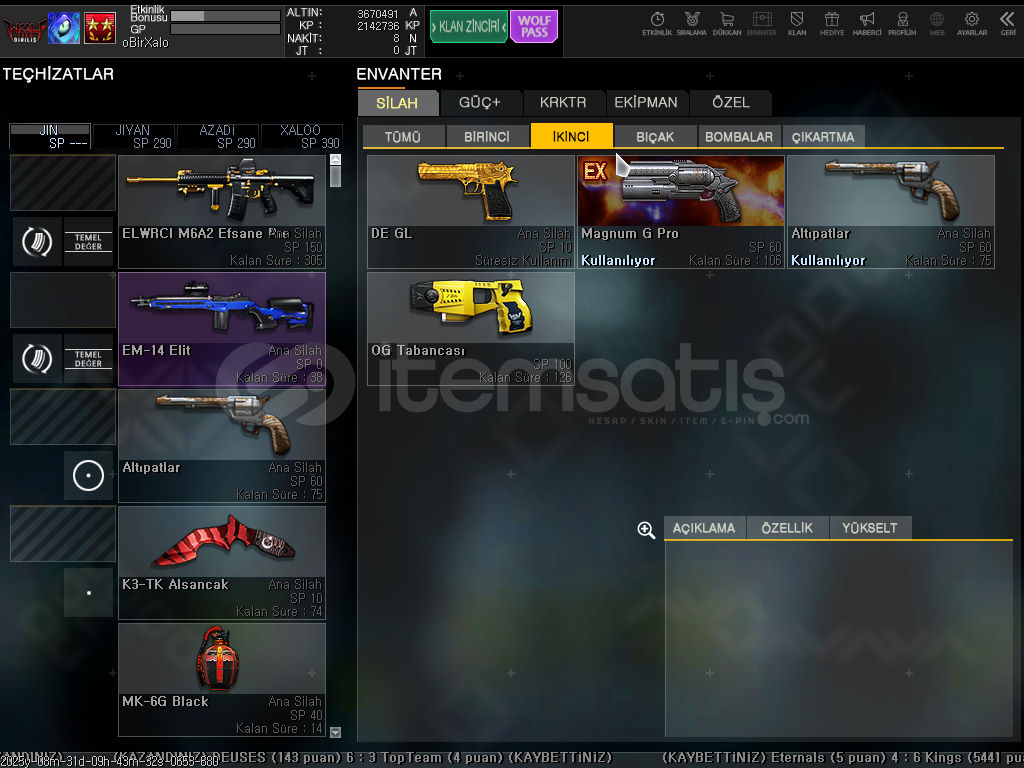Click the GP progress bar
The image size is (1024, 768).
(x=225, y=29)
